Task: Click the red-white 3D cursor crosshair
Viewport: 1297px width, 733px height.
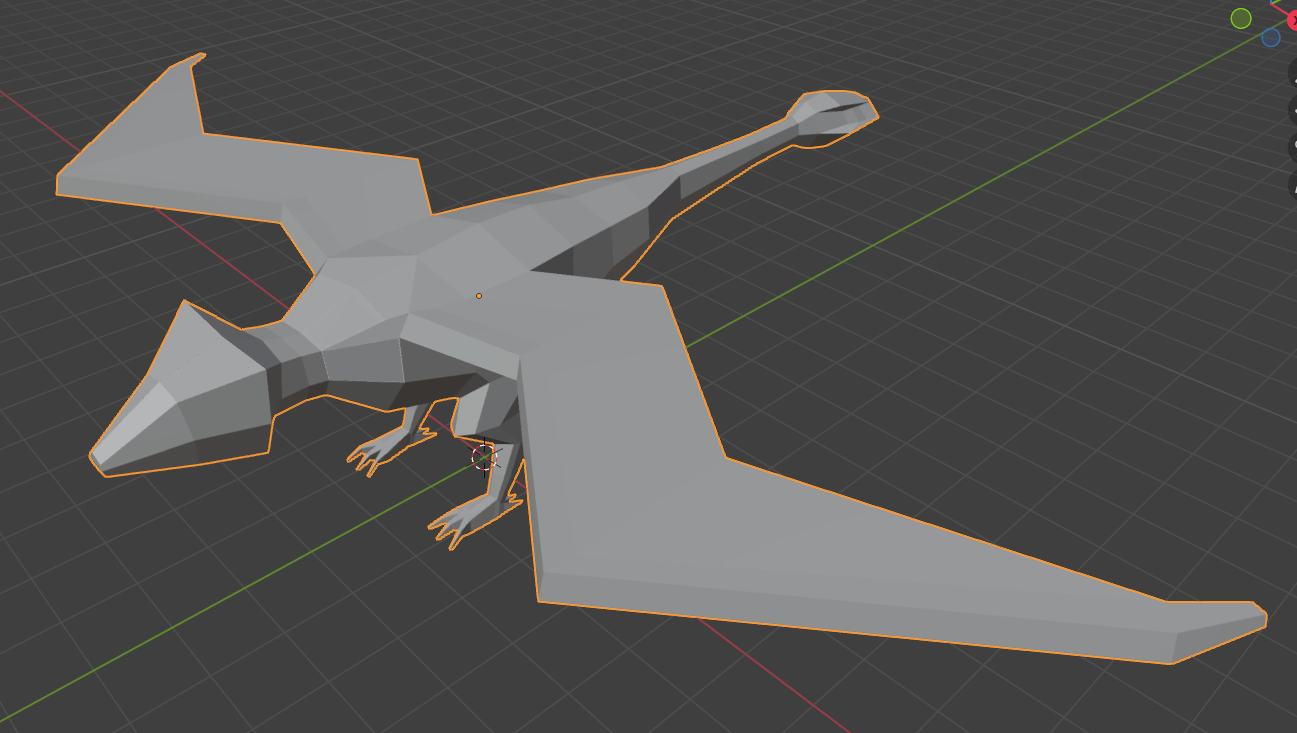Action: 485,456
